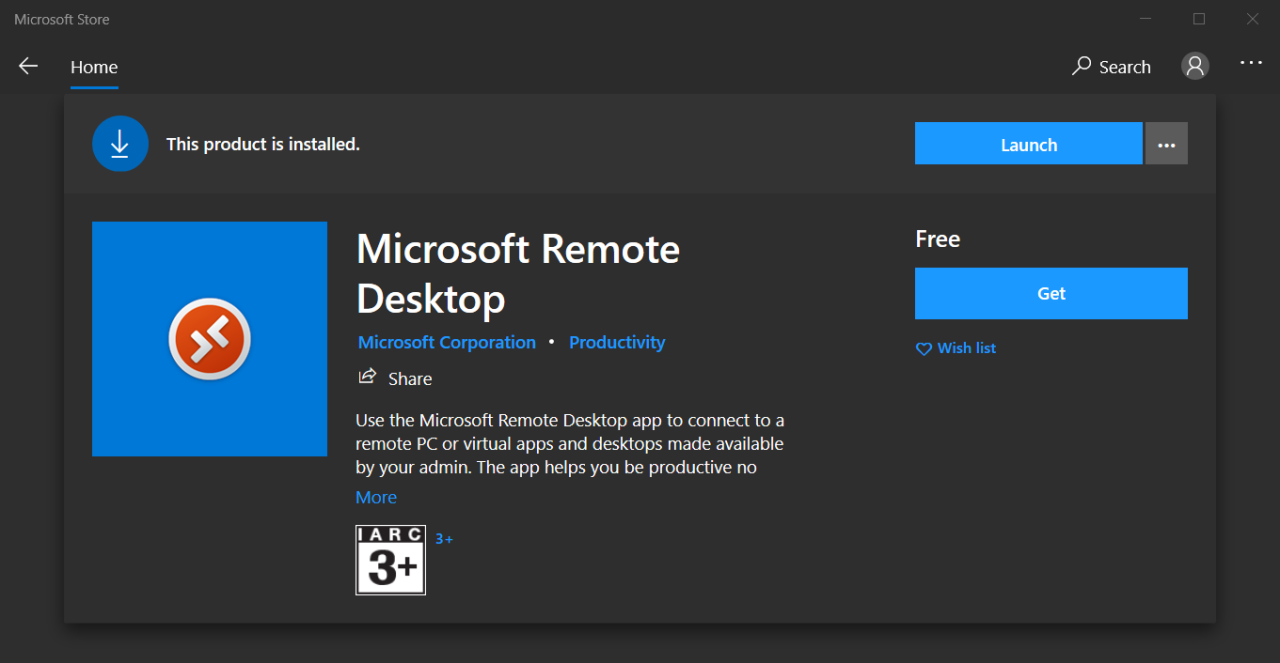Go back with the arrow icon

tap(28, 66)
